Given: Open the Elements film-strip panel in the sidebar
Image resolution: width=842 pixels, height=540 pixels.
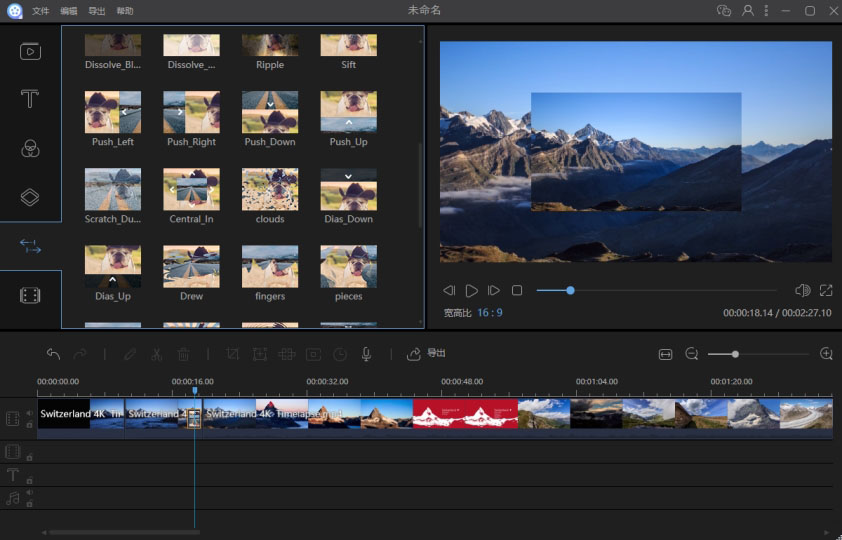Looking at the screenshot, I should tap(30, 295).
